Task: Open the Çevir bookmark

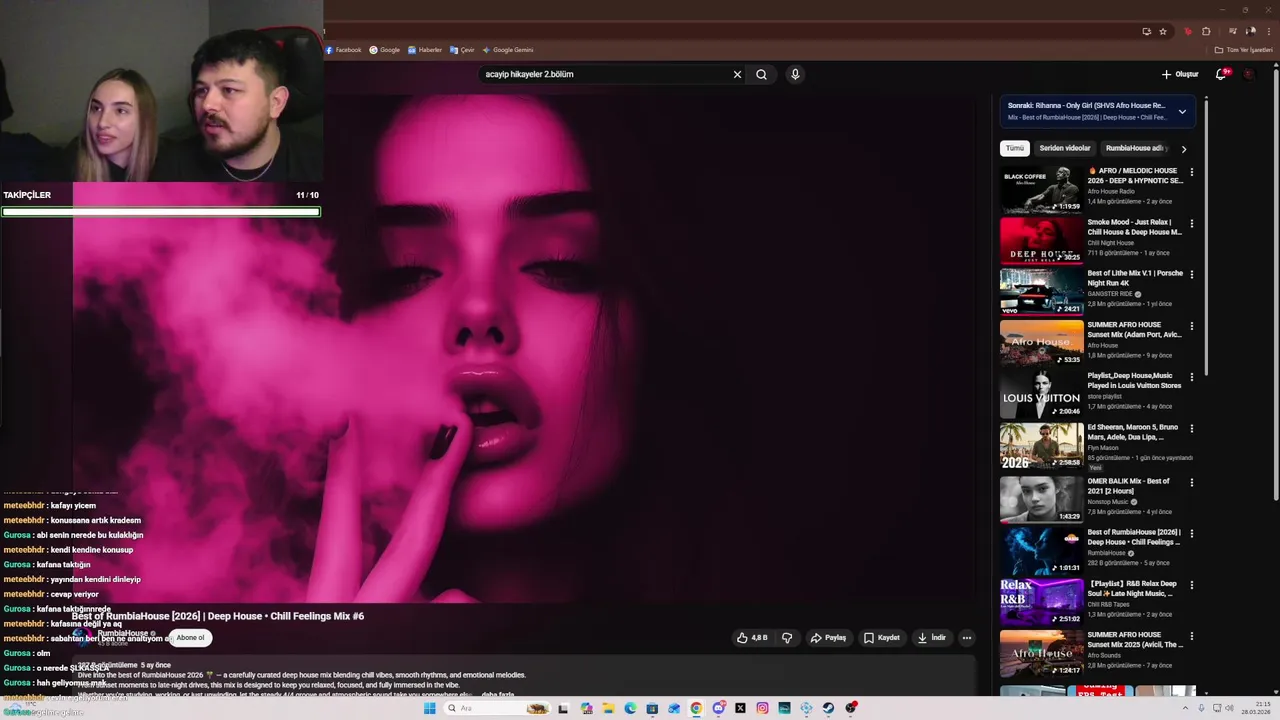Action: (x=462, y=50)
